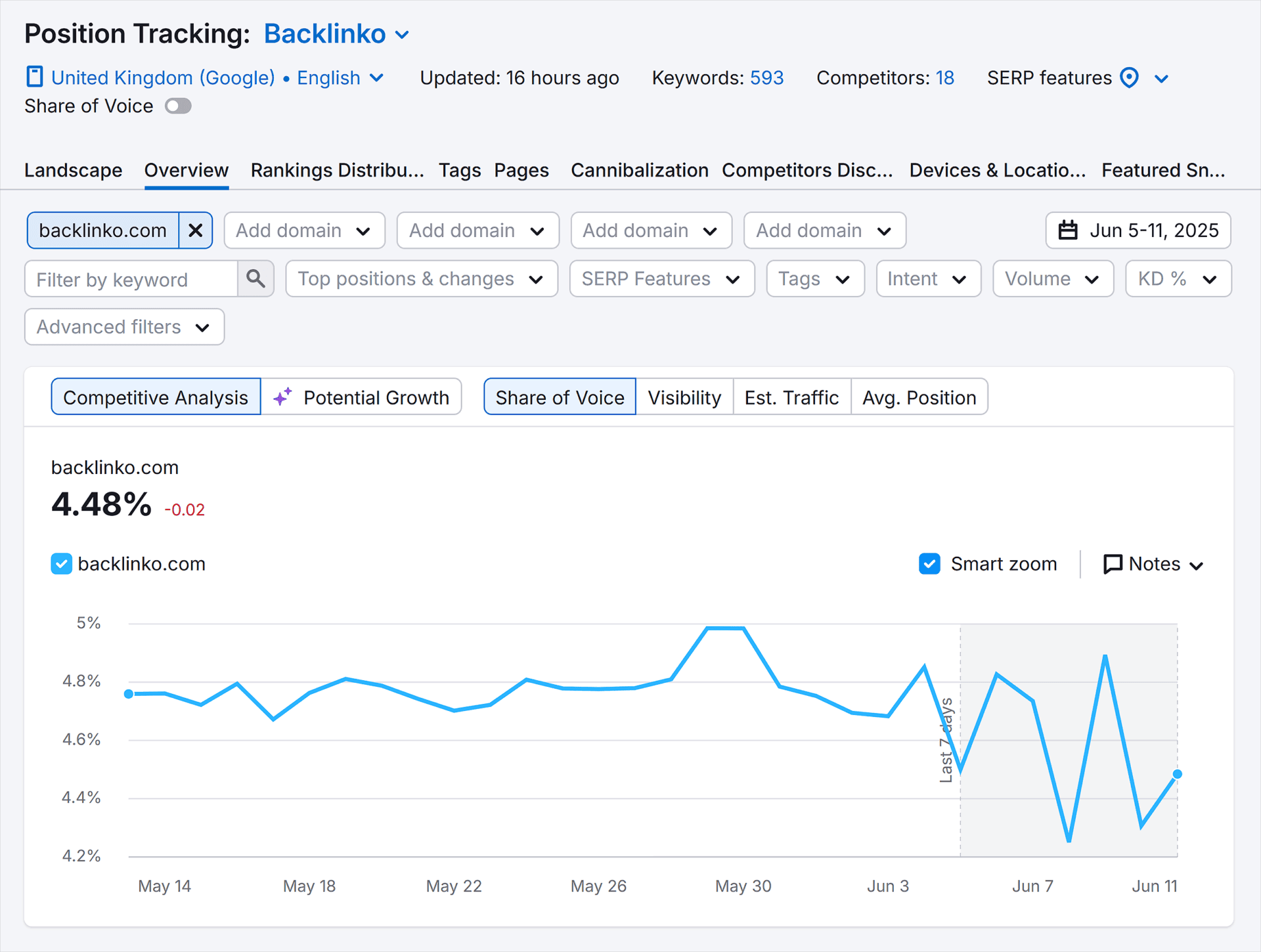Switch to the Cannibalization tab
This screenshot has height=952, width=1261.
(639, 170)
